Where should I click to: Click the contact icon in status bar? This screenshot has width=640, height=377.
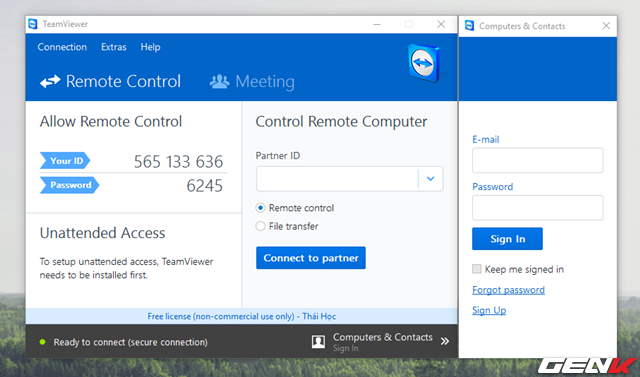(x=318, y=342)
